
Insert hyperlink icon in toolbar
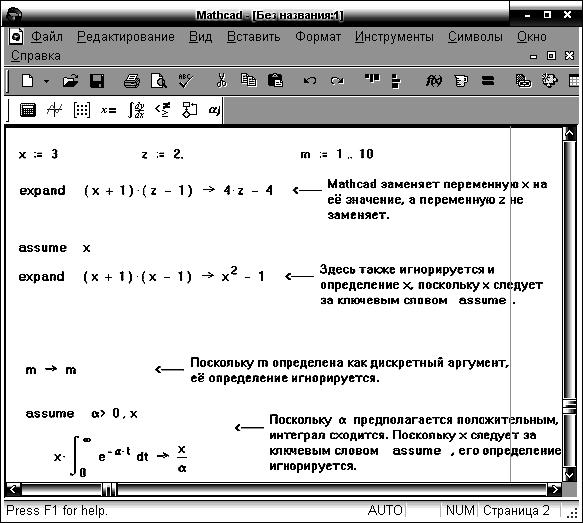[x=524, y=80]
